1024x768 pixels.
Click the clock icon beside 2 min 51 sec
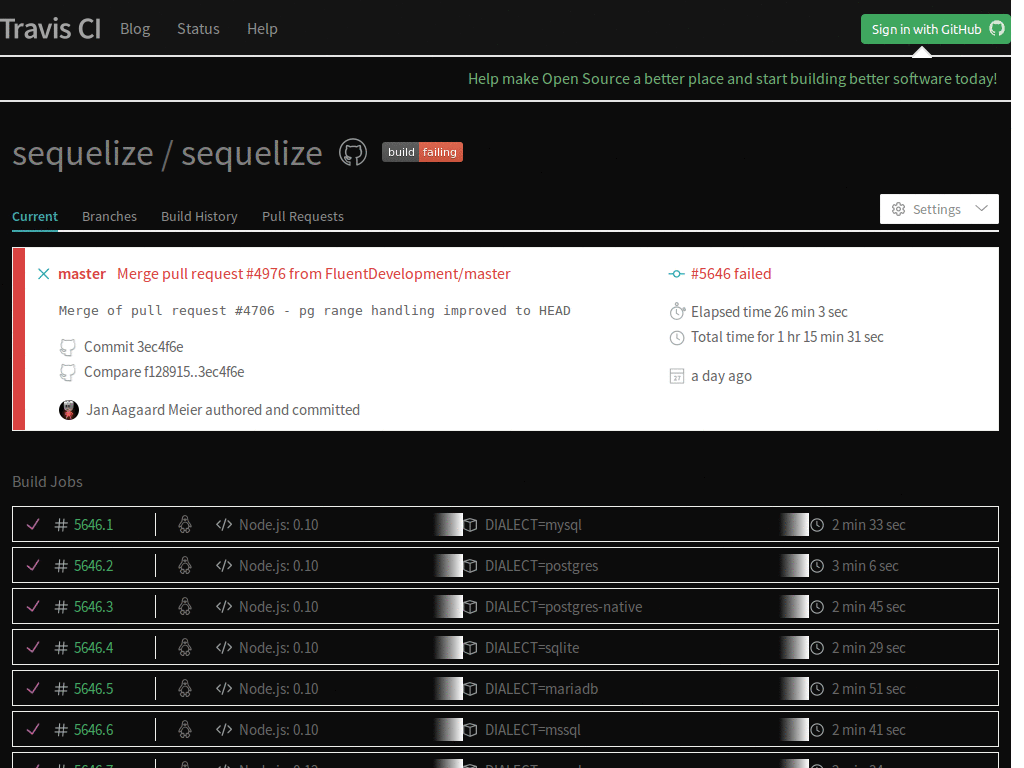pyautogui.click(x=817, y=689)
